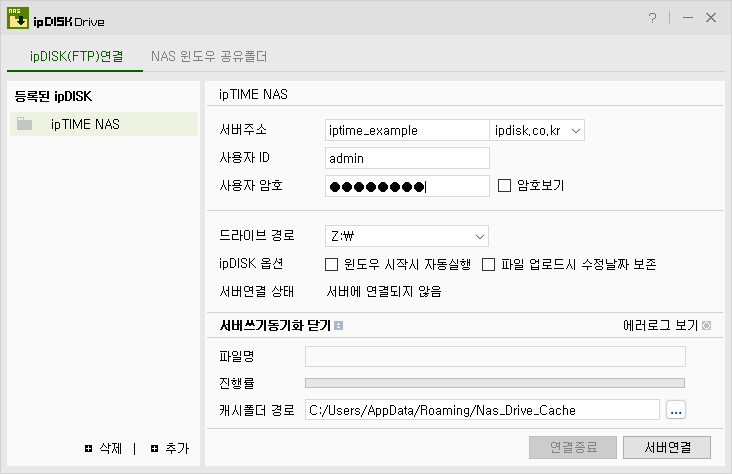Open 에러로그 보기 link
Screen dimensions: 732x474
(x=660, y=325)
